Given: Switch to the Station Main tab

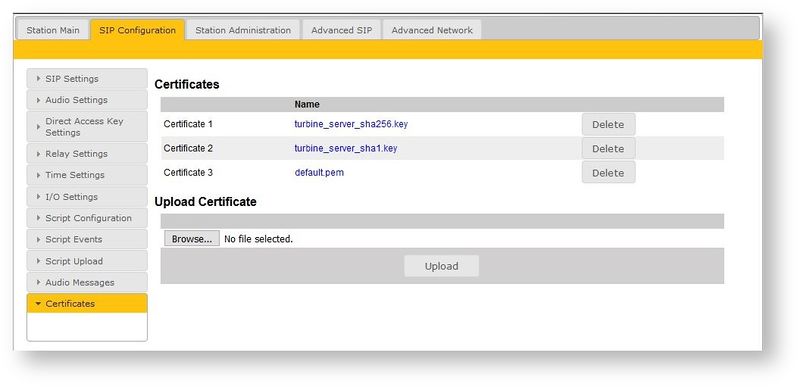Looking at the screenshot, I should coord(53,30).
